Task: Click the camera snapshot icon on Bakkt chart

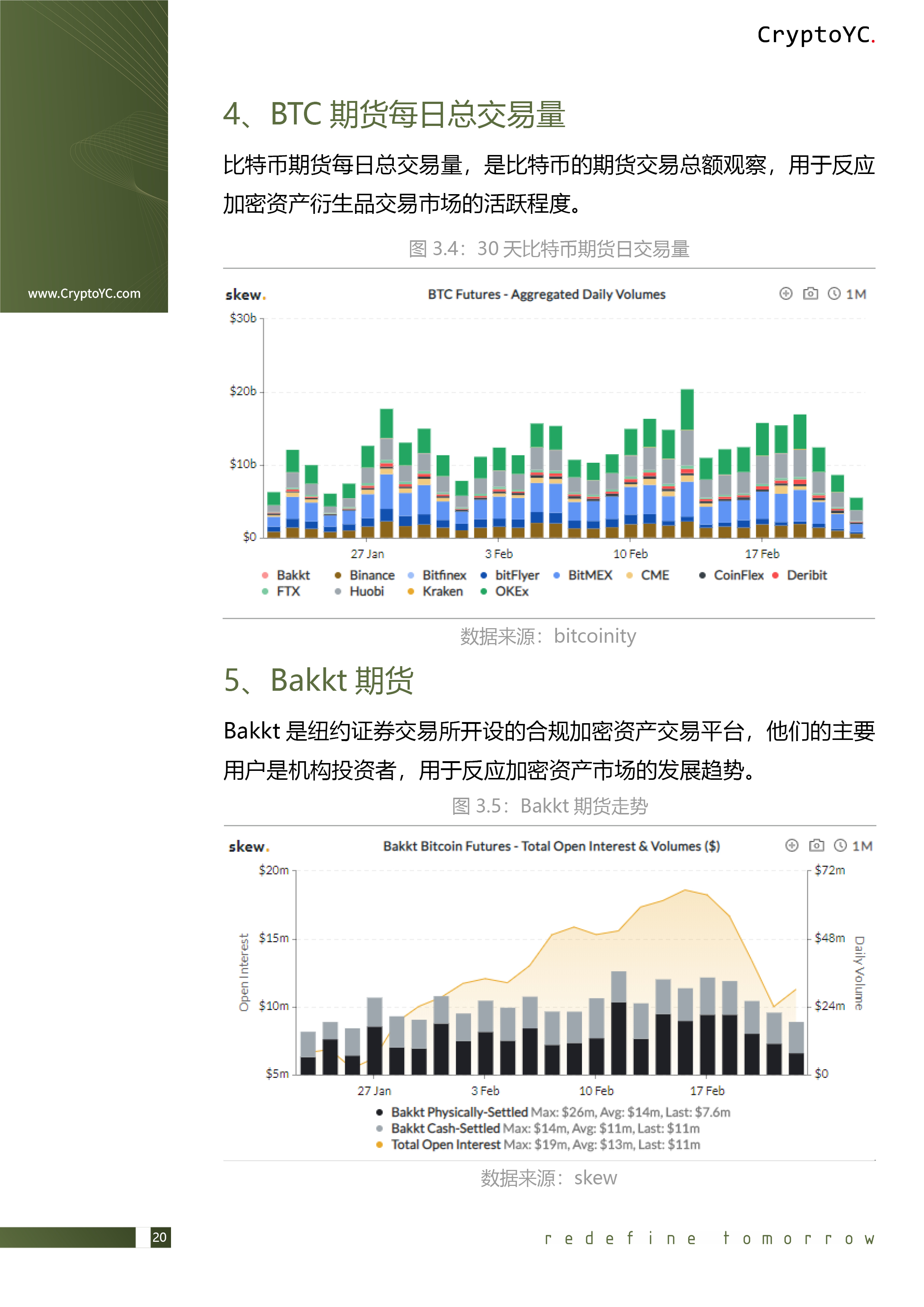Action: point(816,845)
